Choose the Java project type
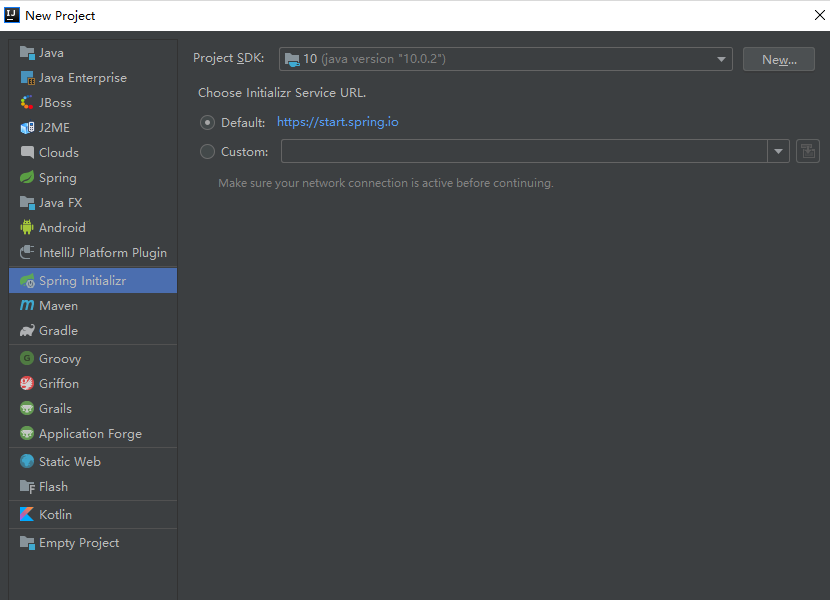This screenshot has width=830, height=600. 93,53
